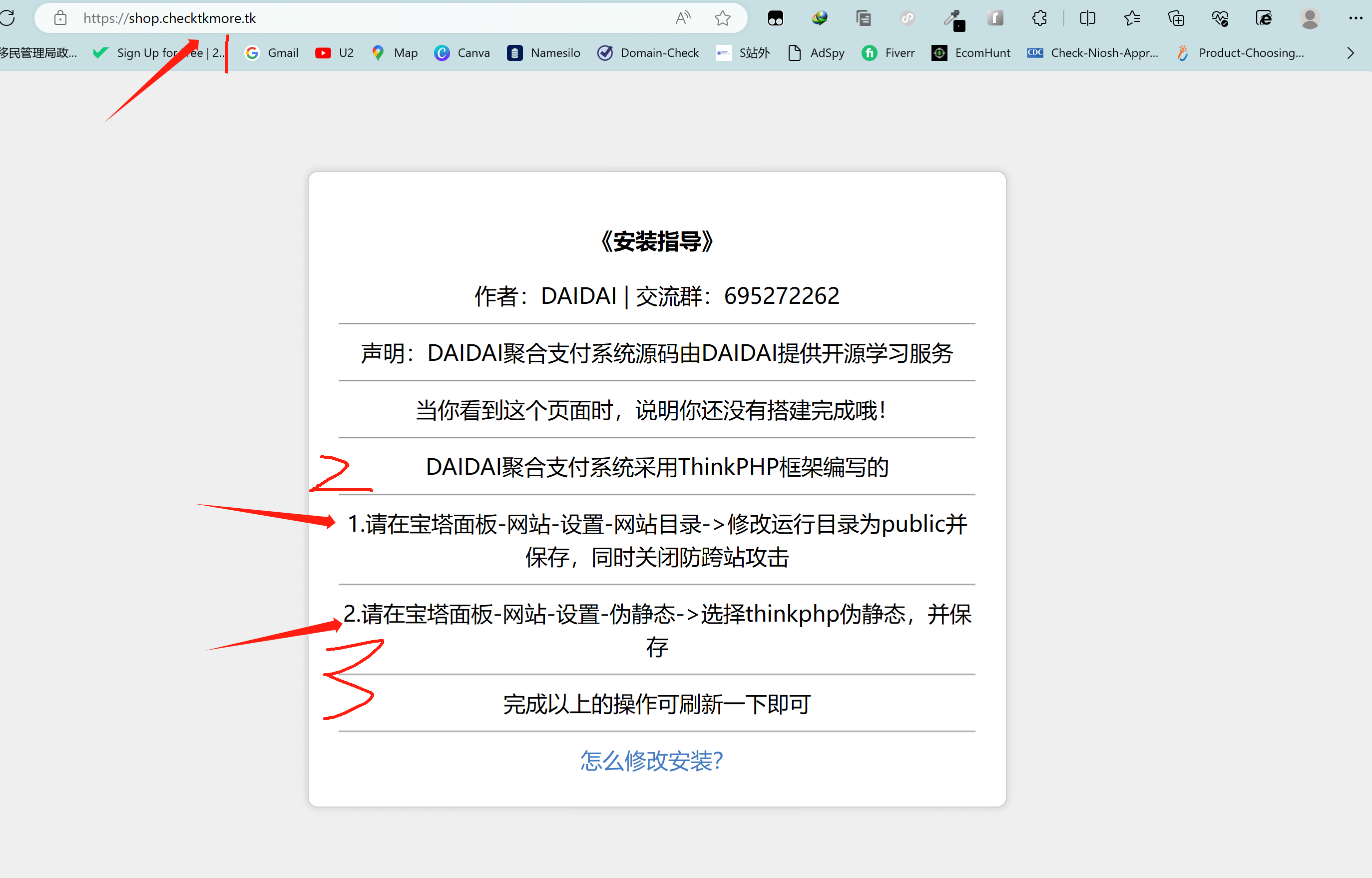The height and width of the screenshot is (878, 1372).
Task: Click the 声明 DAIDAI聚合支付系统源码 statement line
Action: click(657, 353)
